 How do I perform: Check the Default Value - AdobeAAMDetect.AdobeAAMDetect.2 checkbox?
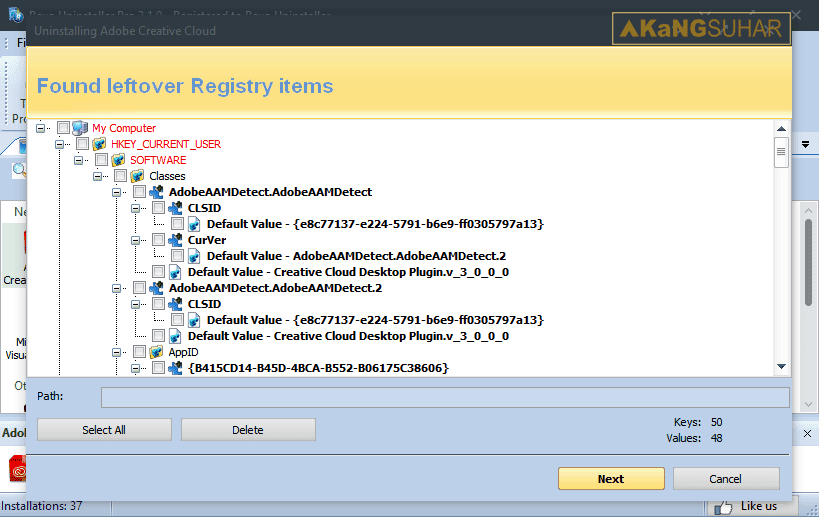click(x=178, y=256)
